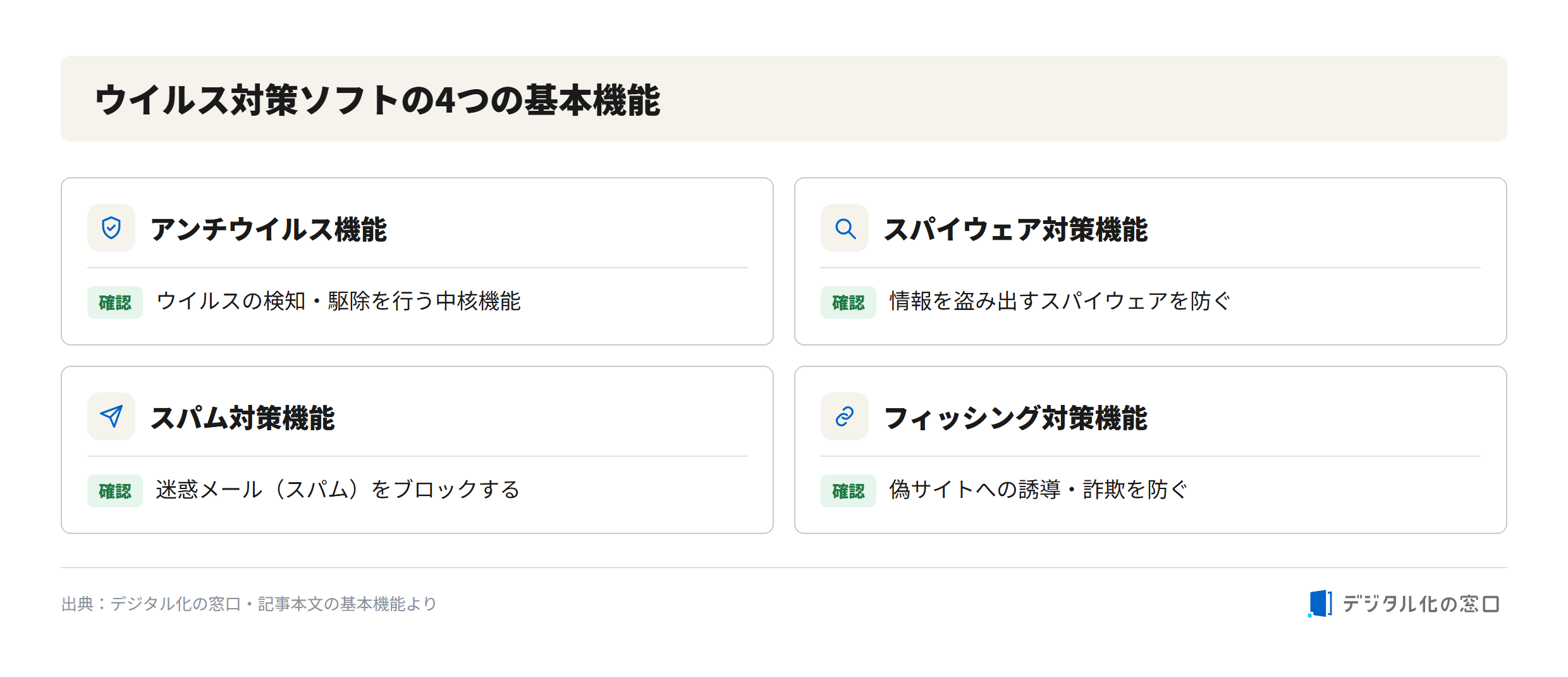
Task: Click the 確認 badge in the spyware card
Action: tap(848, 302)
